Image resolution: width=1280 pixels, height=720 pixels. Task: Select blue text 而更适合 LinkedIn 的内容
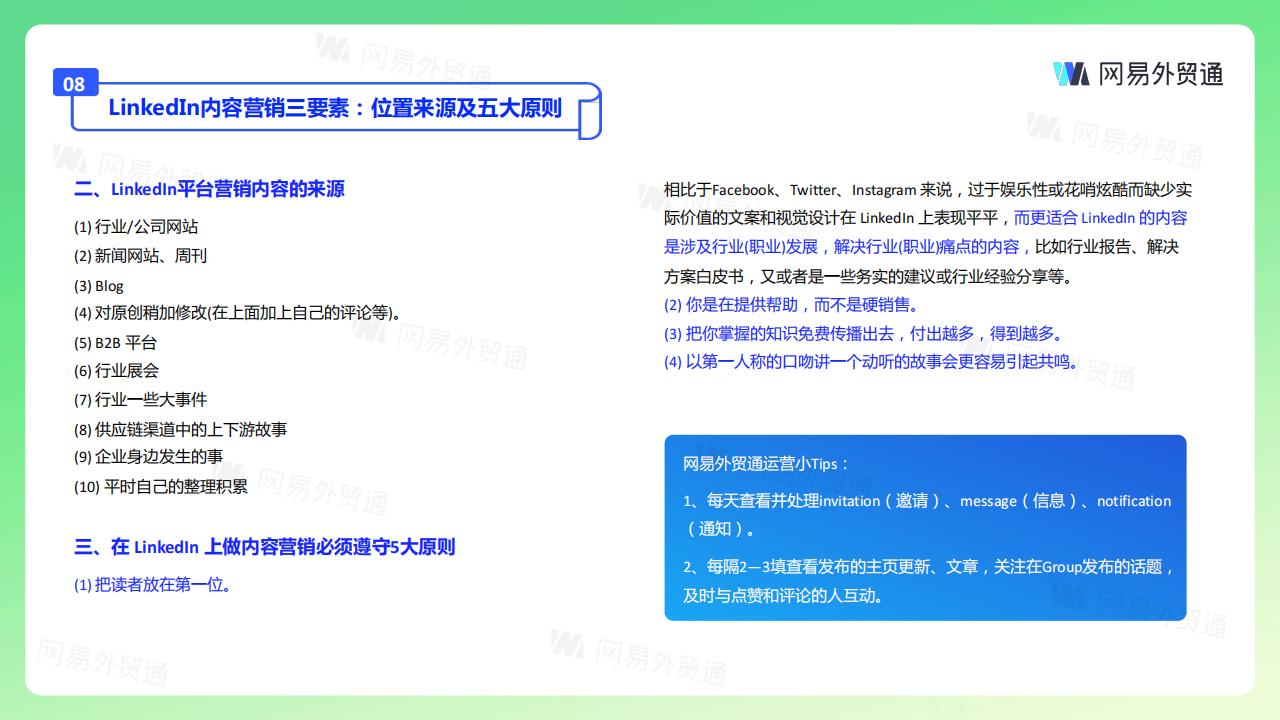[1100, 218]
